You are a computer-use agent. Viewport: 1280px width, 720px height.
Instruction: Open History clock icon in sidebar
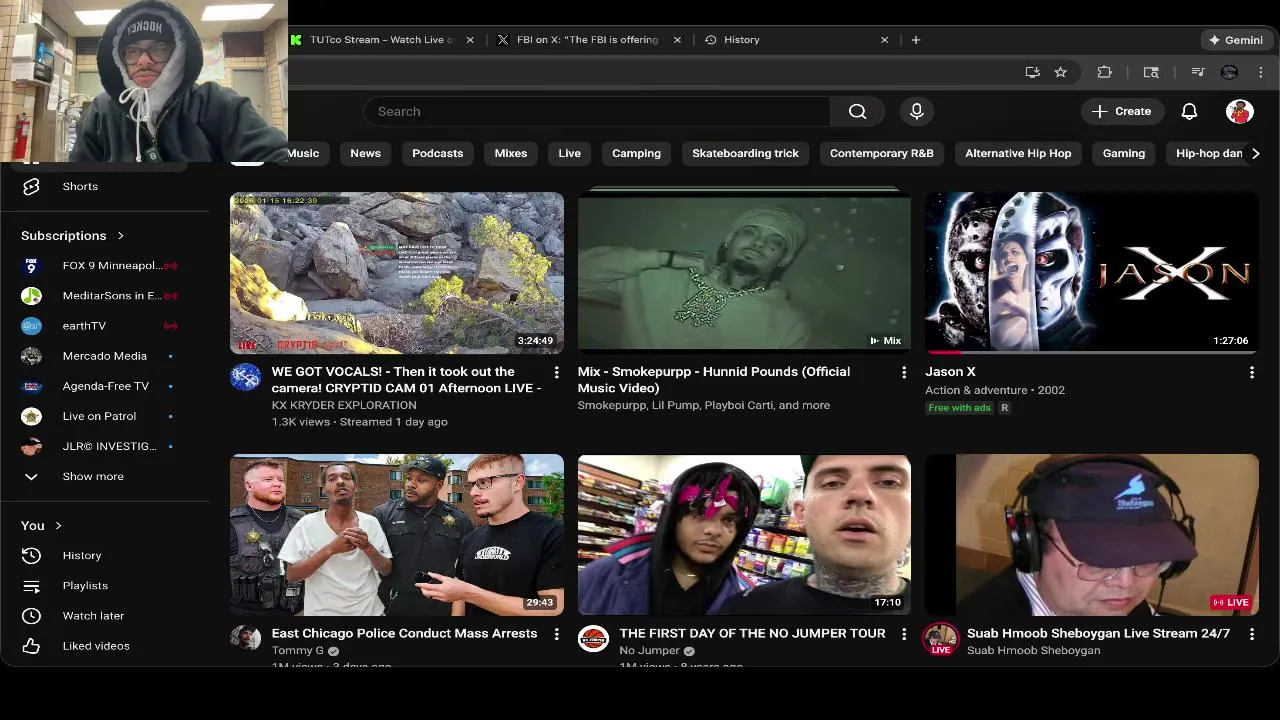tap(31, 555)
